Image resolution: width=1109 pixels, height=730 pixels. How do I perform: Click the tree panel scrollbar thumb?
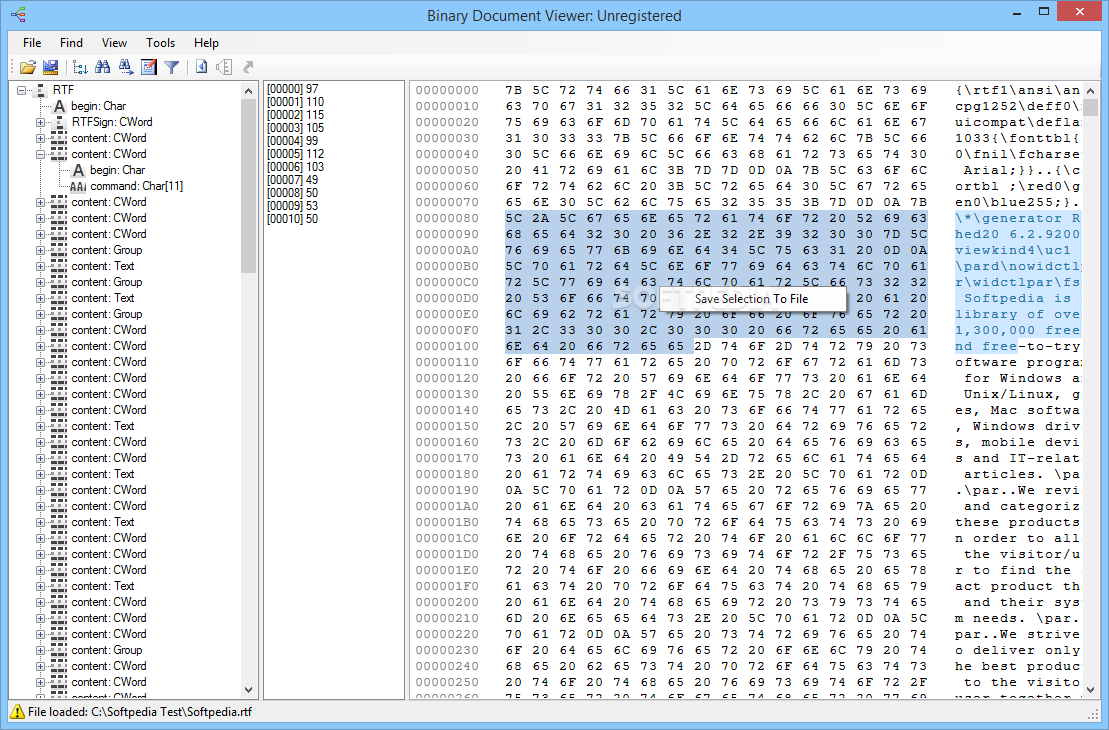point(248,185)
